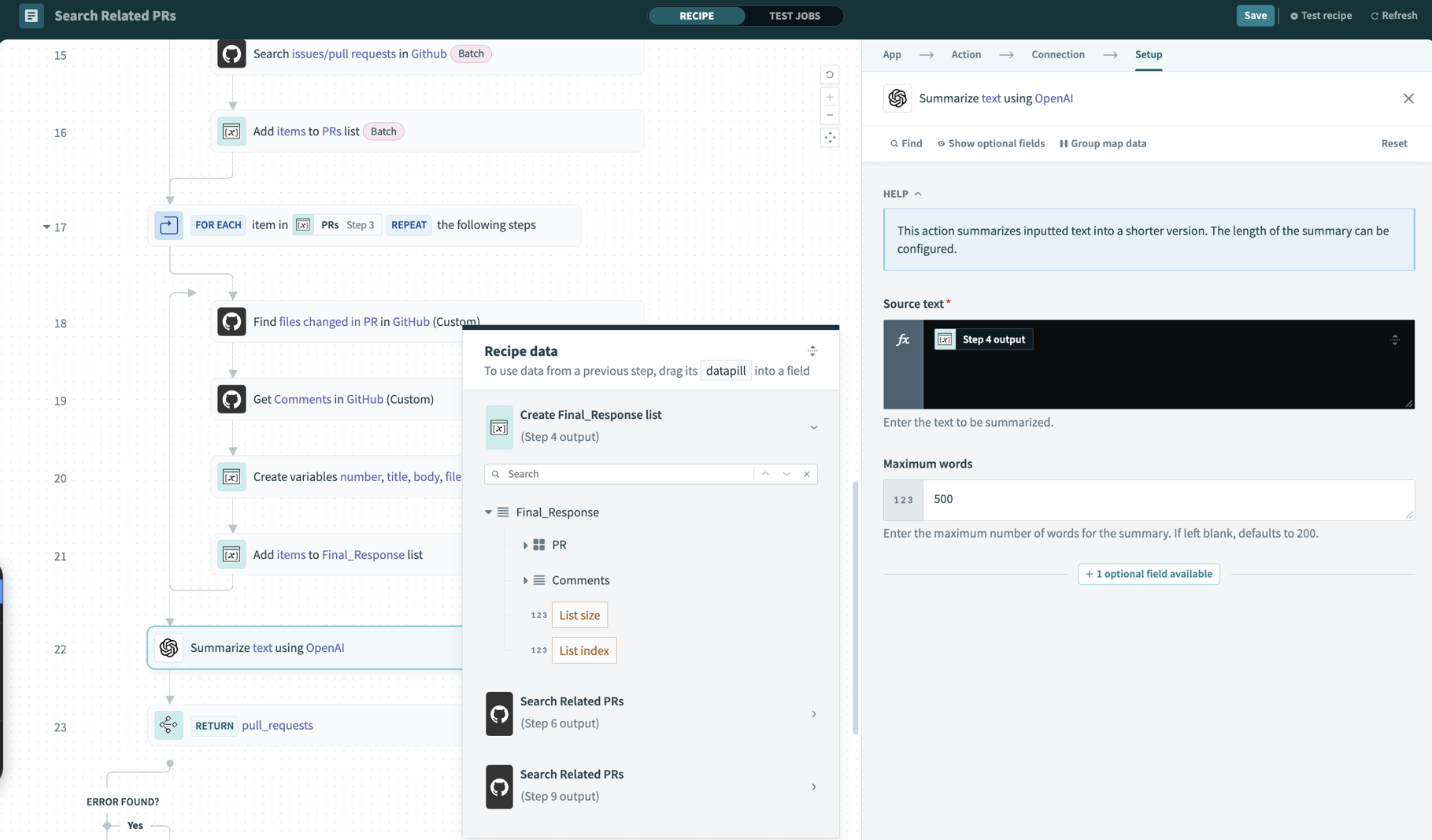Click the 1 optional field available button

pos(1148,574)
